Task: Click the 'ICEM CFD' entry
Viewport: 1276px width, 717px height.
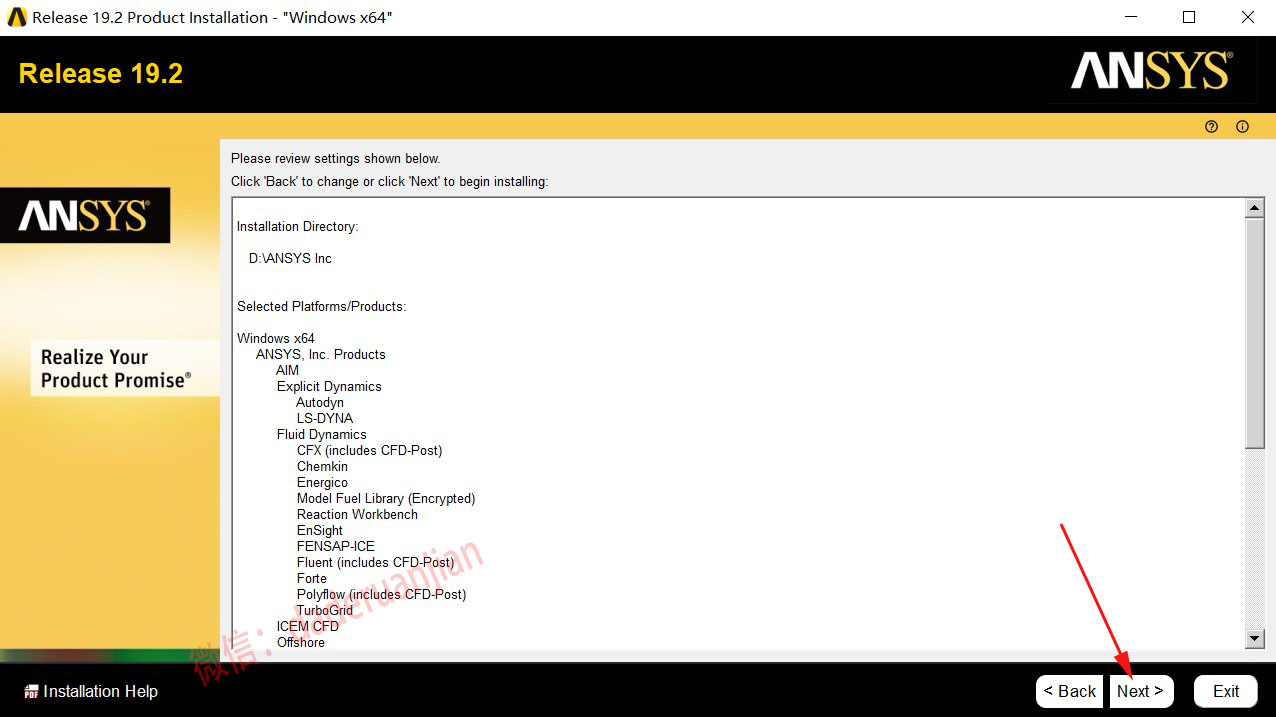Action: (308, 627)
